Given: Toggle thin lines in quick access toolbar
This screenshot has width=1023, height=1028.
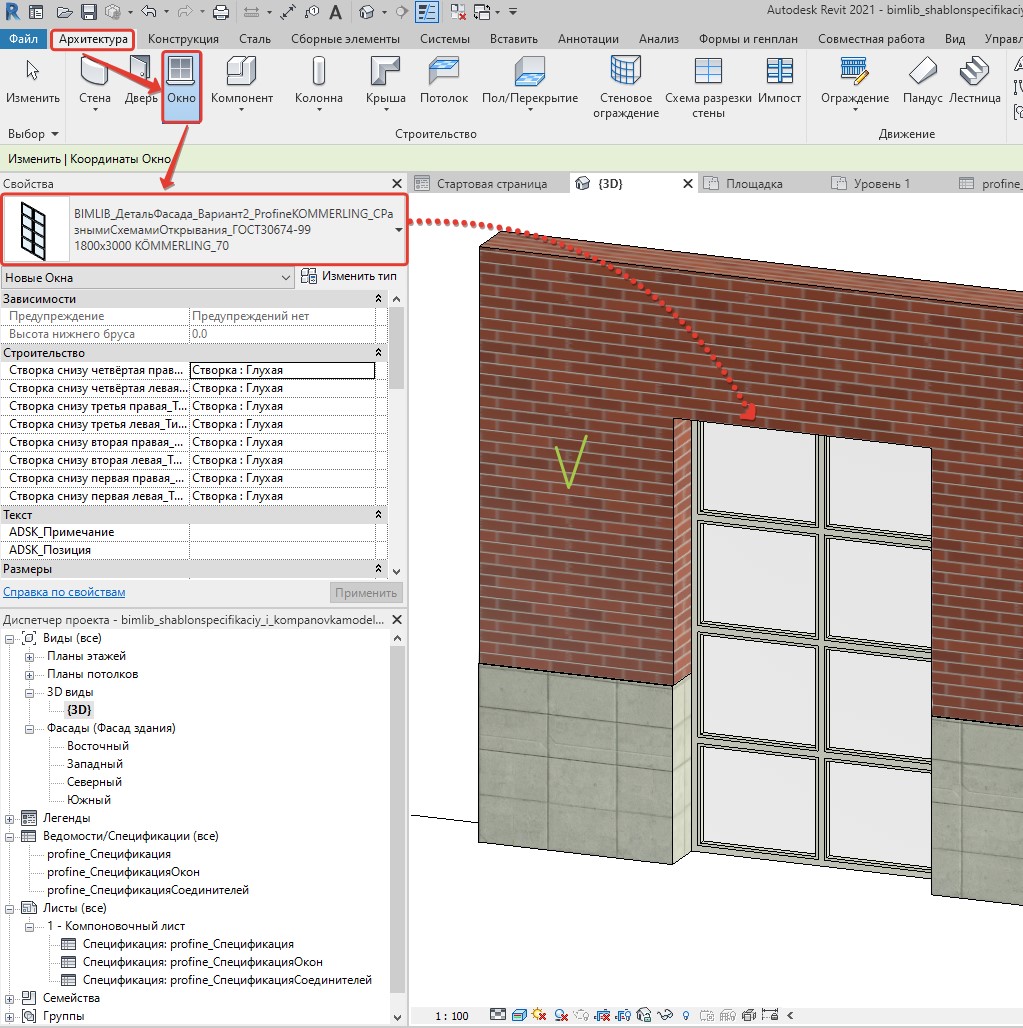Looking at the screenshot, I should (426, 12).
